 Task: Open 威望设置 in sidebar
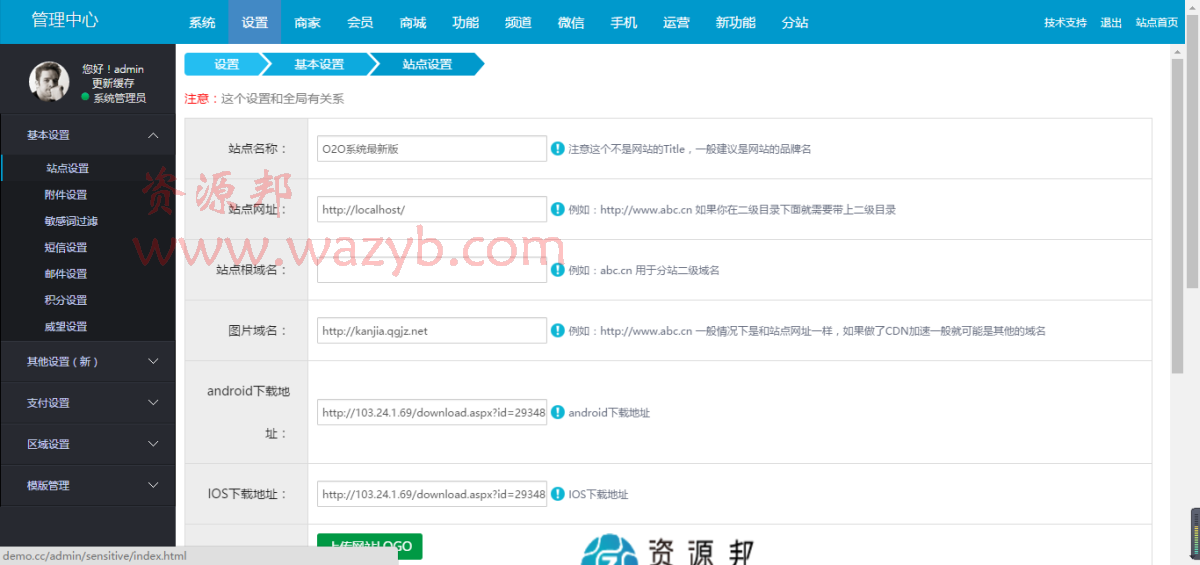(66, 326)
